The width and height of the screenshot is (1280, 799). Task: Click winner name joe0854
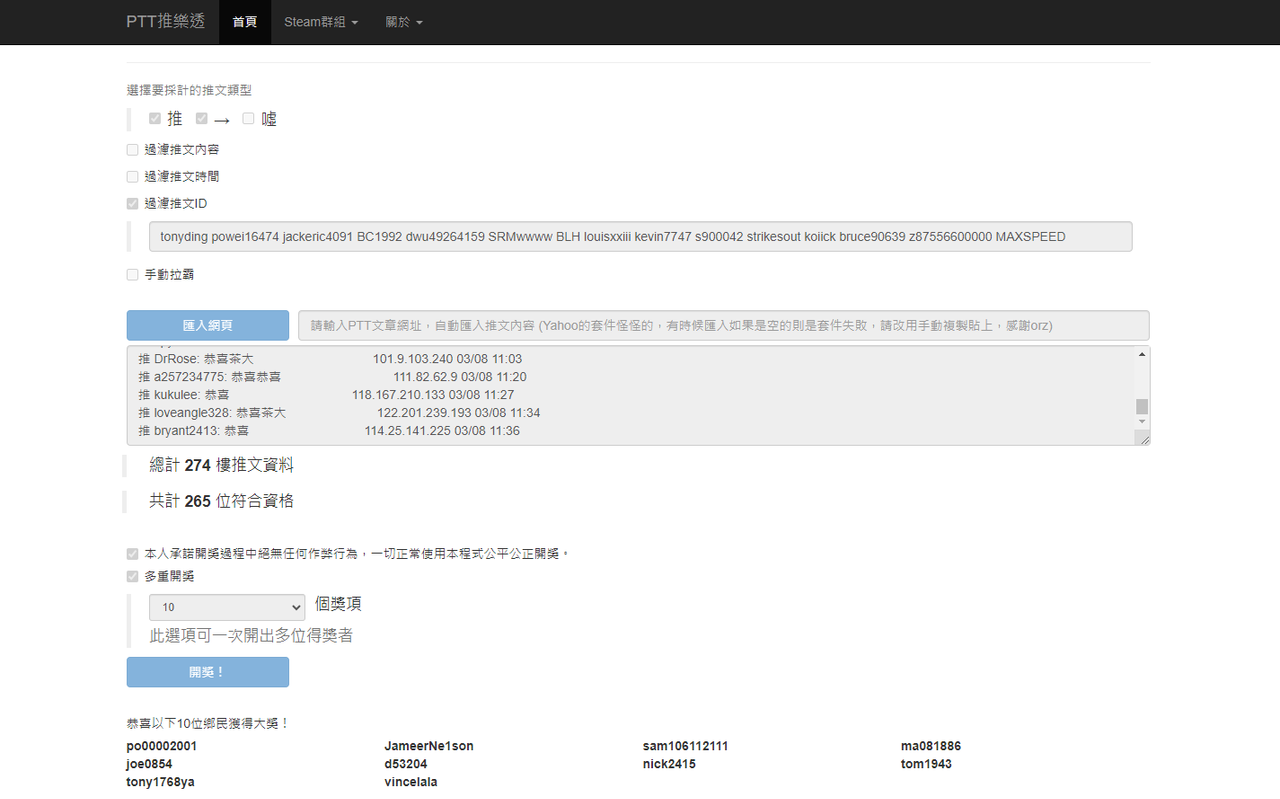click(x=150, y=764)
